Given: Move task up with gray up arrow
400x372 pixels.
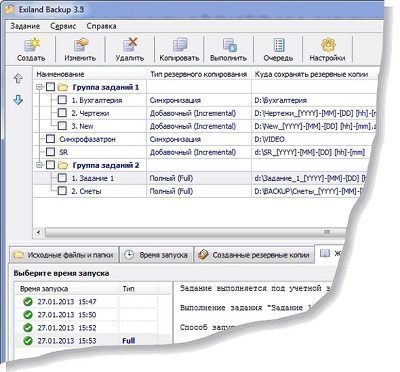Looking at the screenshot, I should pos(18,78).
